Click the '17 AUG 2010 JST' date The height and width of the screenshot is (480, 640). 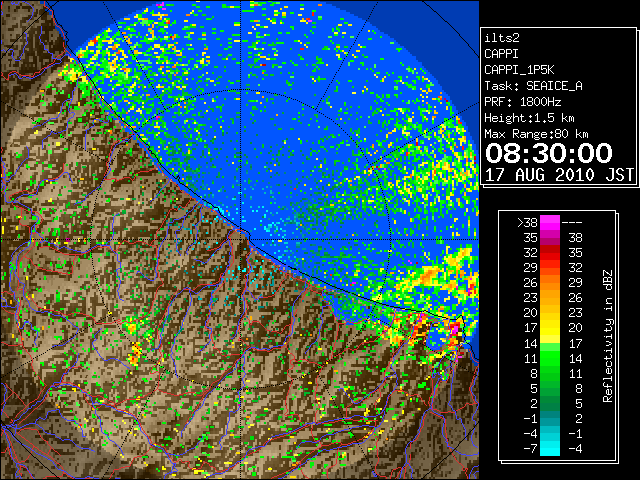[x=559, y=175]
